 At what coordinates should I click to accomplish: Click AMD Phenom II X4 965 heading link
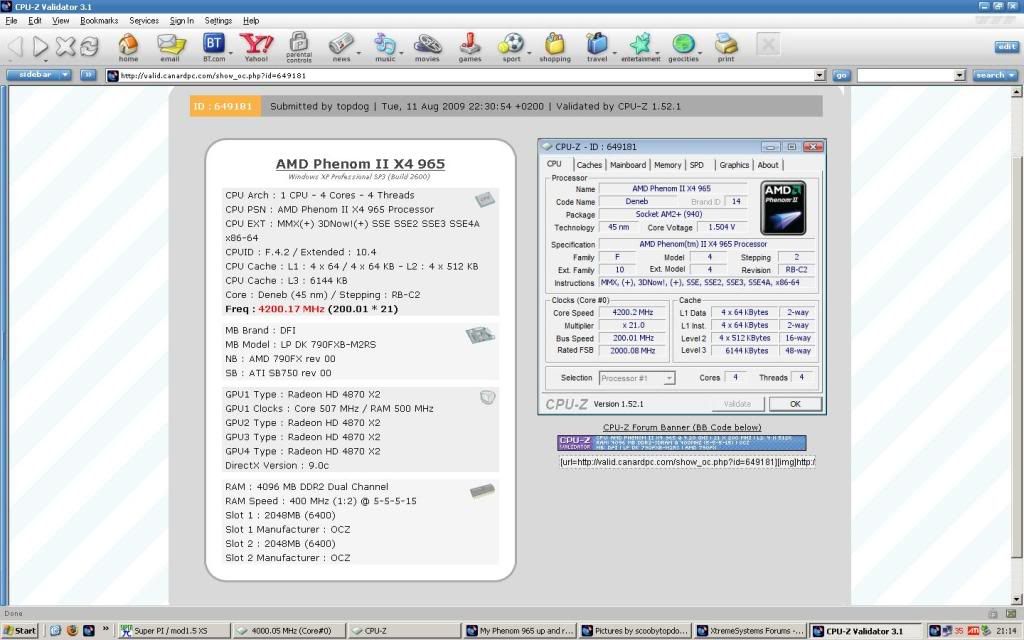pos(360,164)
